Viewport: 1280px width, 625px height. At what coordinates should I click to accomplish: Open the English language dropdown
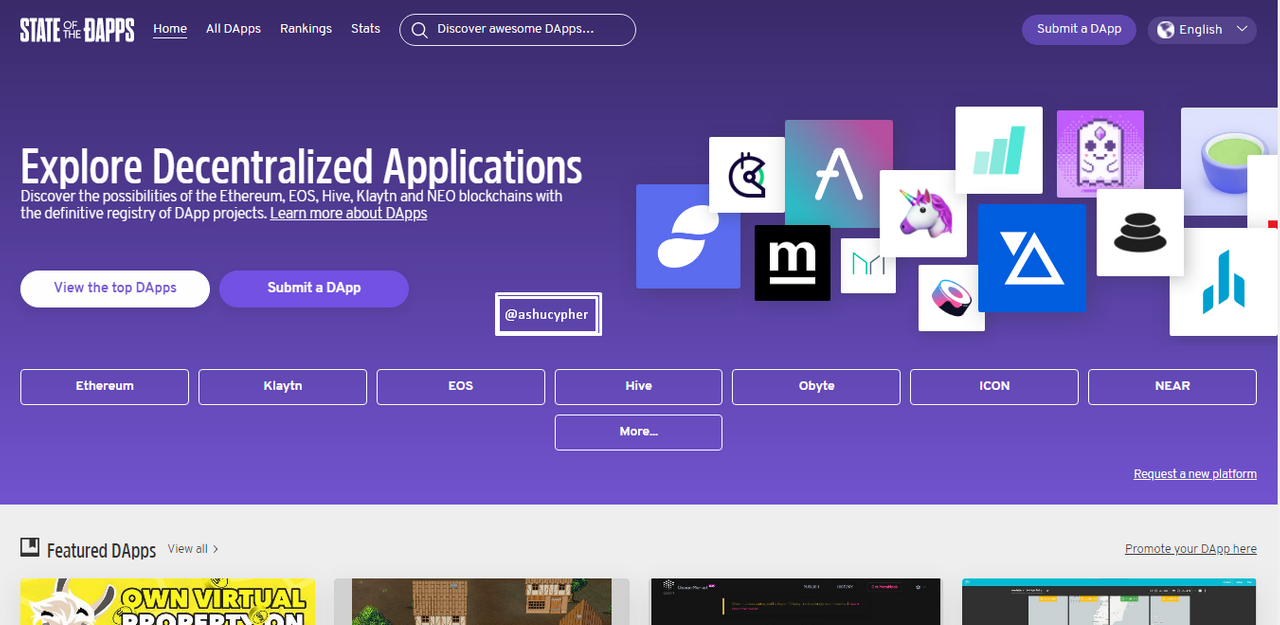pos(1202,29)
